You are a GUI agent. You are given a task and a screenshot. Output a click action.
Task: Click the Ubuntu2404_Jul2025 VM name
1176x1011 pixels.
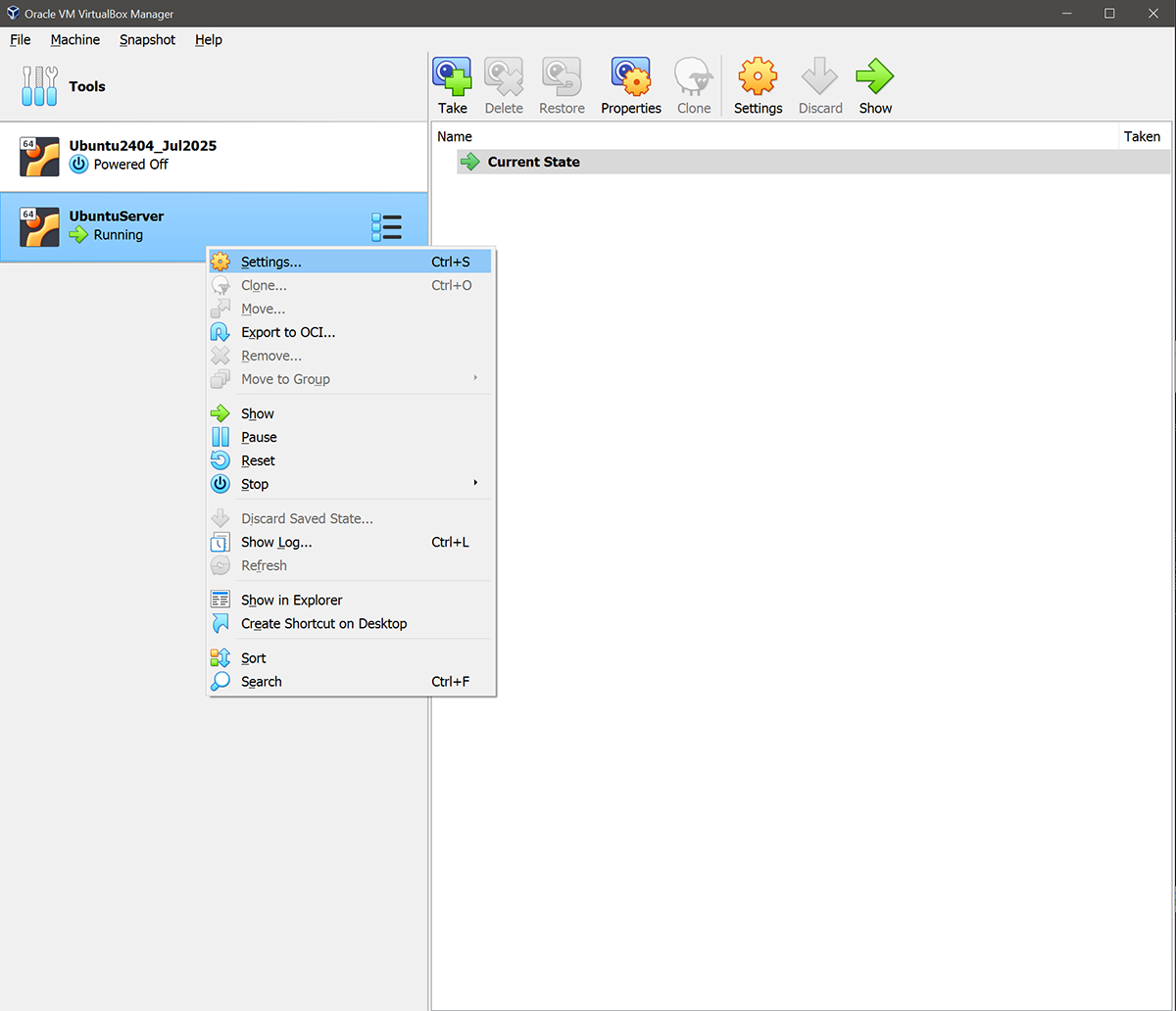coord(143,146)
